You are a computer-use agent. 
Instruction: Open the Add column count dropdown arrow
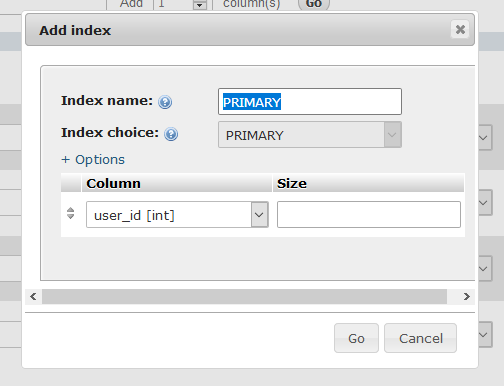(200, 5)
